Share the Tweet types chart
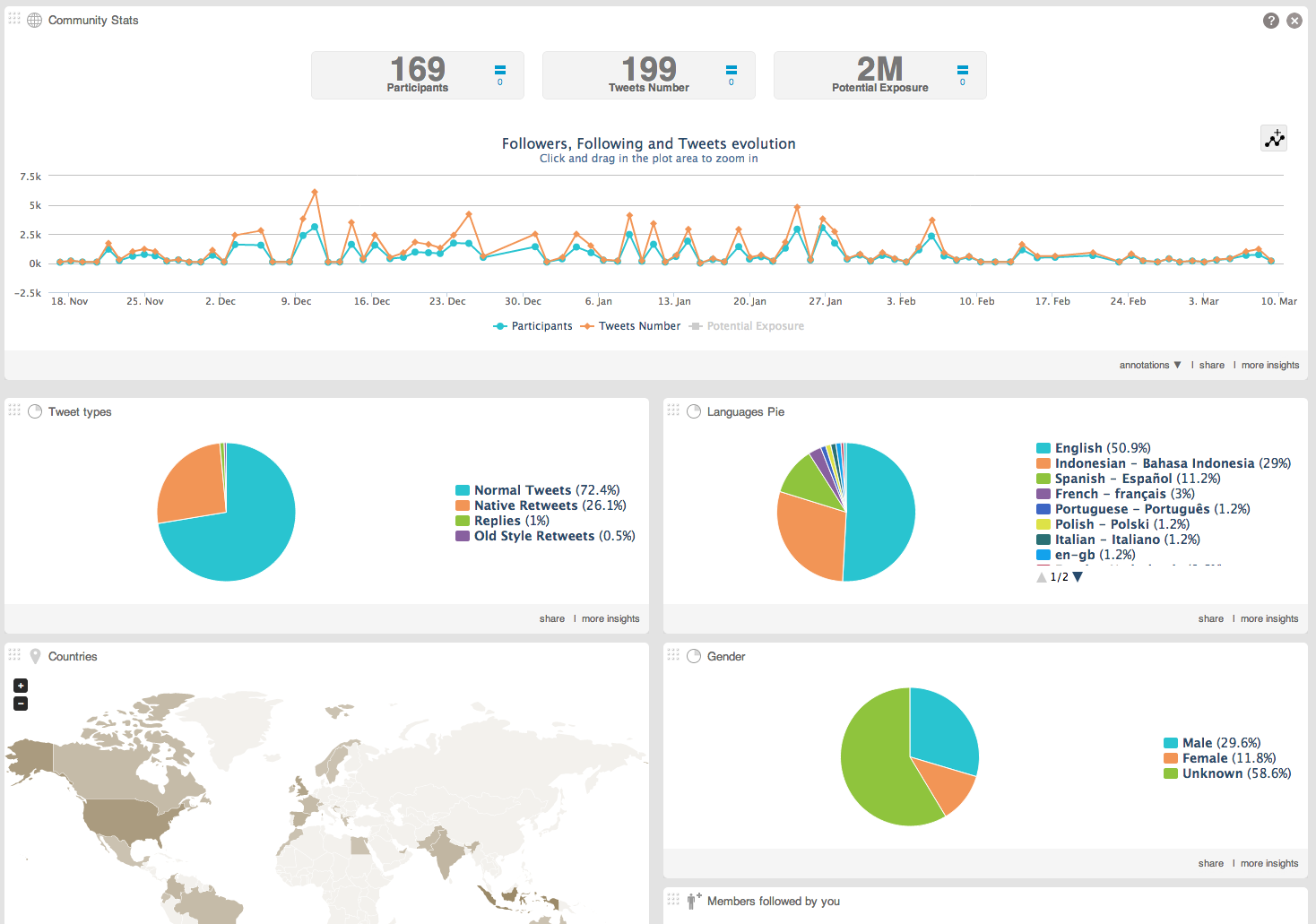This screenshot has height=924, width=1316. tap(552, 618)
